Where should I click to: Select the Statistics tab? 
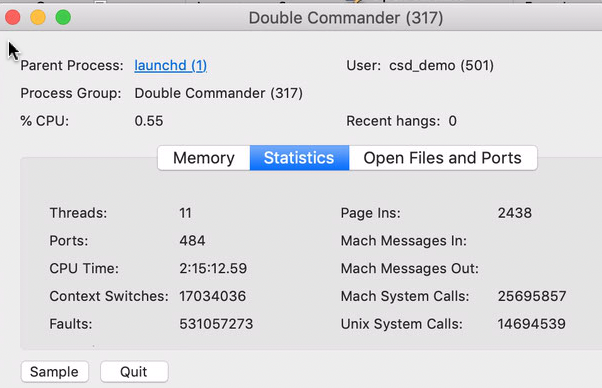click(299, 158)
